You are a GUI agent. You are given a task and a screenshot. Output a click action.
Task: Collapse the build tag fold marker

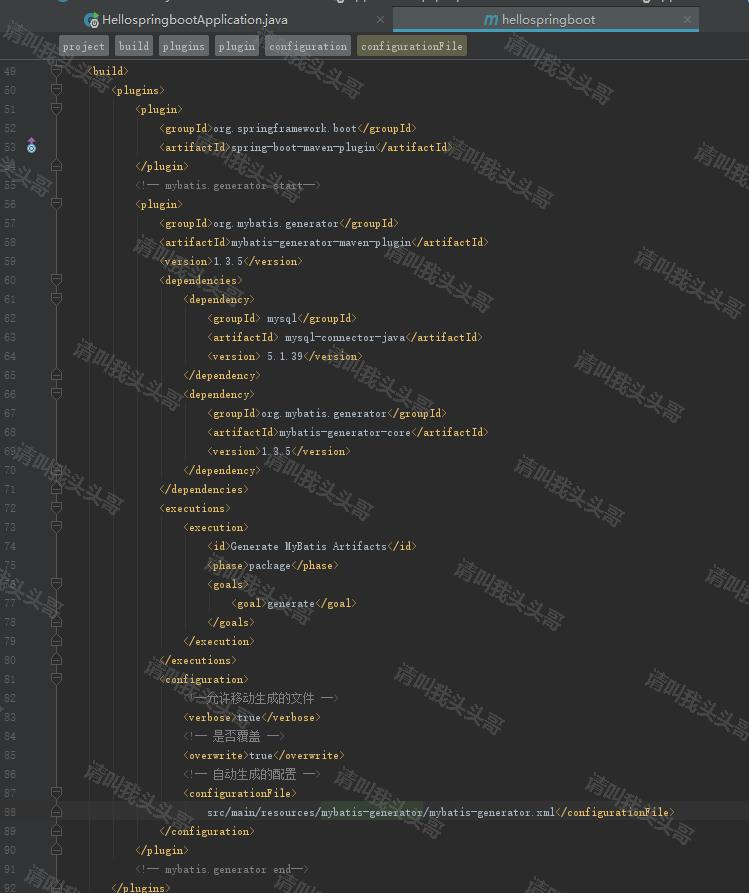(x=56, y=71)
